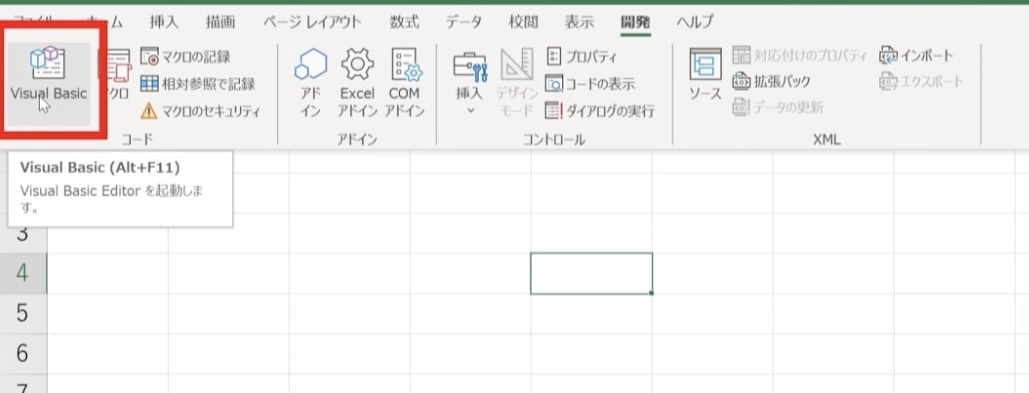Image resolution: width=1029 pixels, height=393 pixels.
Task: Select row 5 header
Action: pos(23,314)
